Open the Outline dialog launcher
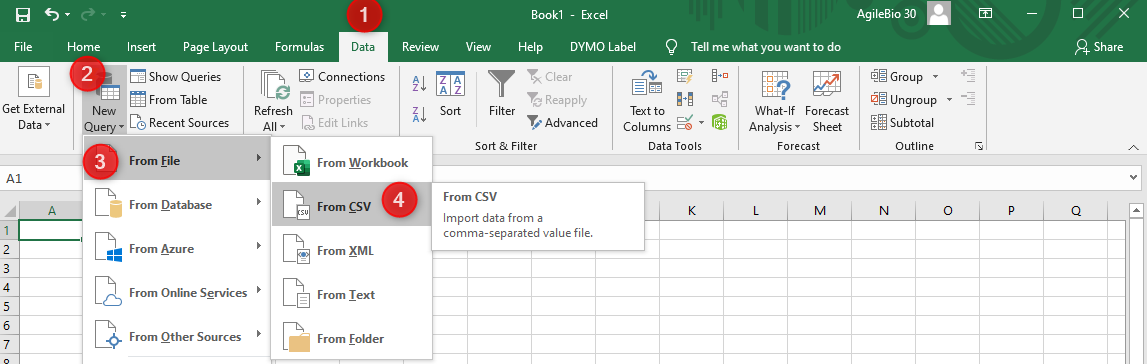This screenshot has height=364, width=1147. (979, 147)
